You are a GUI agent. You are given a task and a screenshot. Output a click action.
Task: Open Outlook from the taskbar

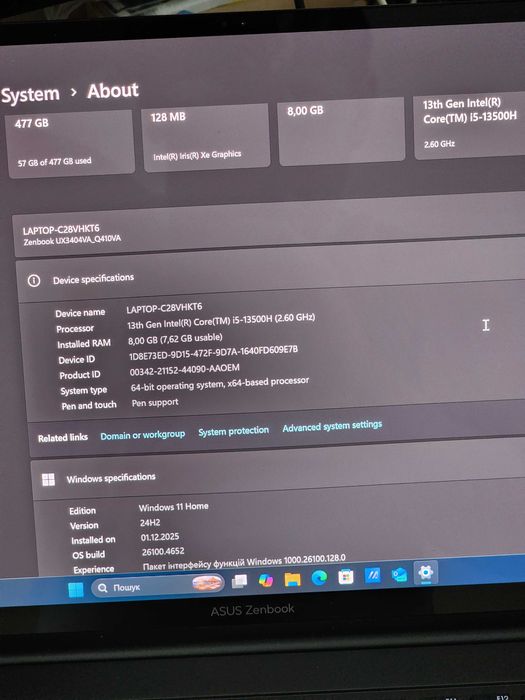[399, 575]
